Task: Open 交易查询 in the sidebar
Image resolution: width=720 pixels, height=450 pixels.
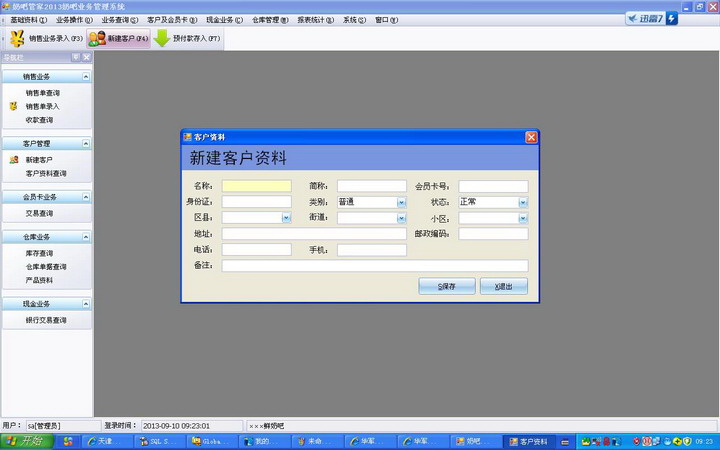Action: point(39,214)
